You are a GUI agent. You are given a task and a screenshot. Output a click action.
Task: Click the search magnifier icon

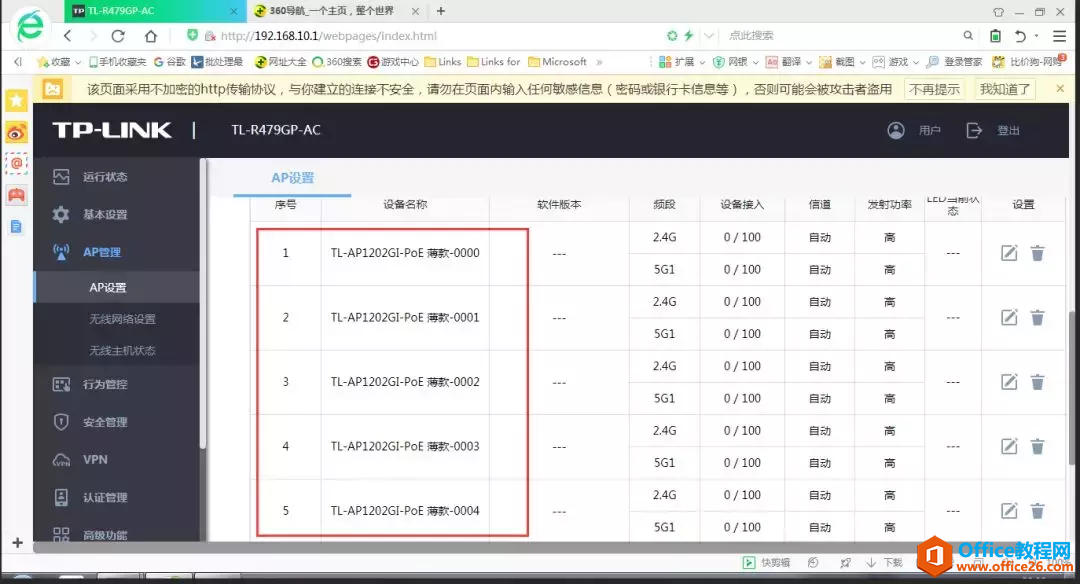click(968, 35)
